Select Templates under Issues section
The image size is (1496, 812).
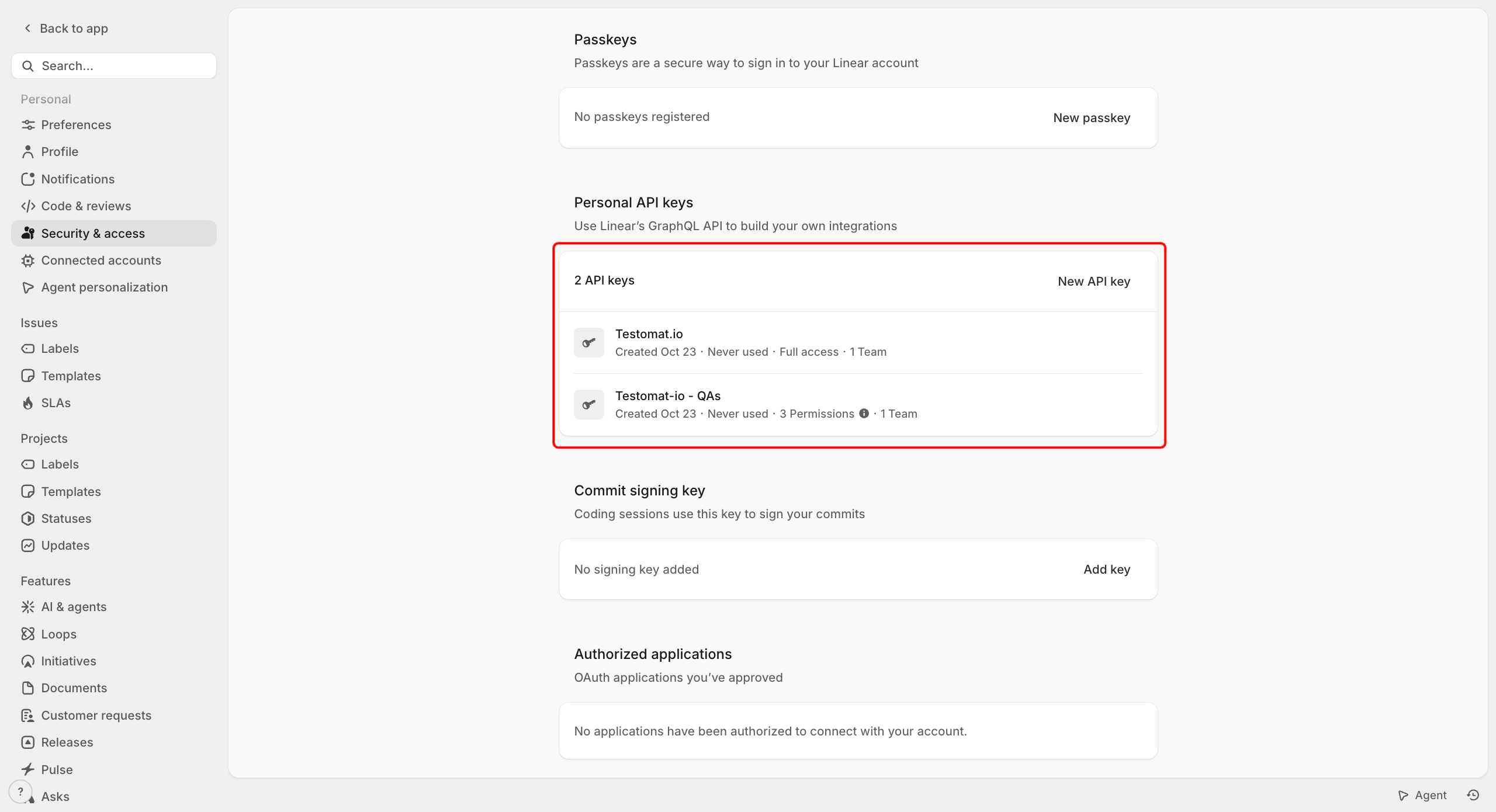(x=114, y=376)
